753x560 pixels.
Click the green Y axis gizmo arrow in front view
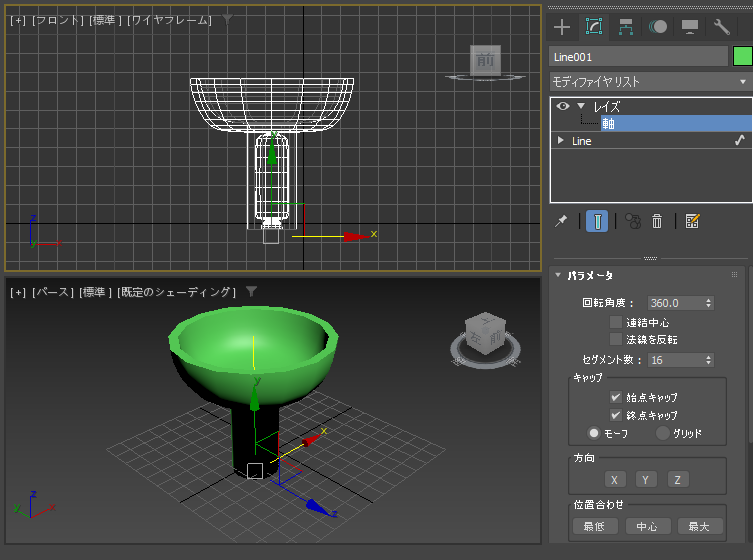(272, 152)
